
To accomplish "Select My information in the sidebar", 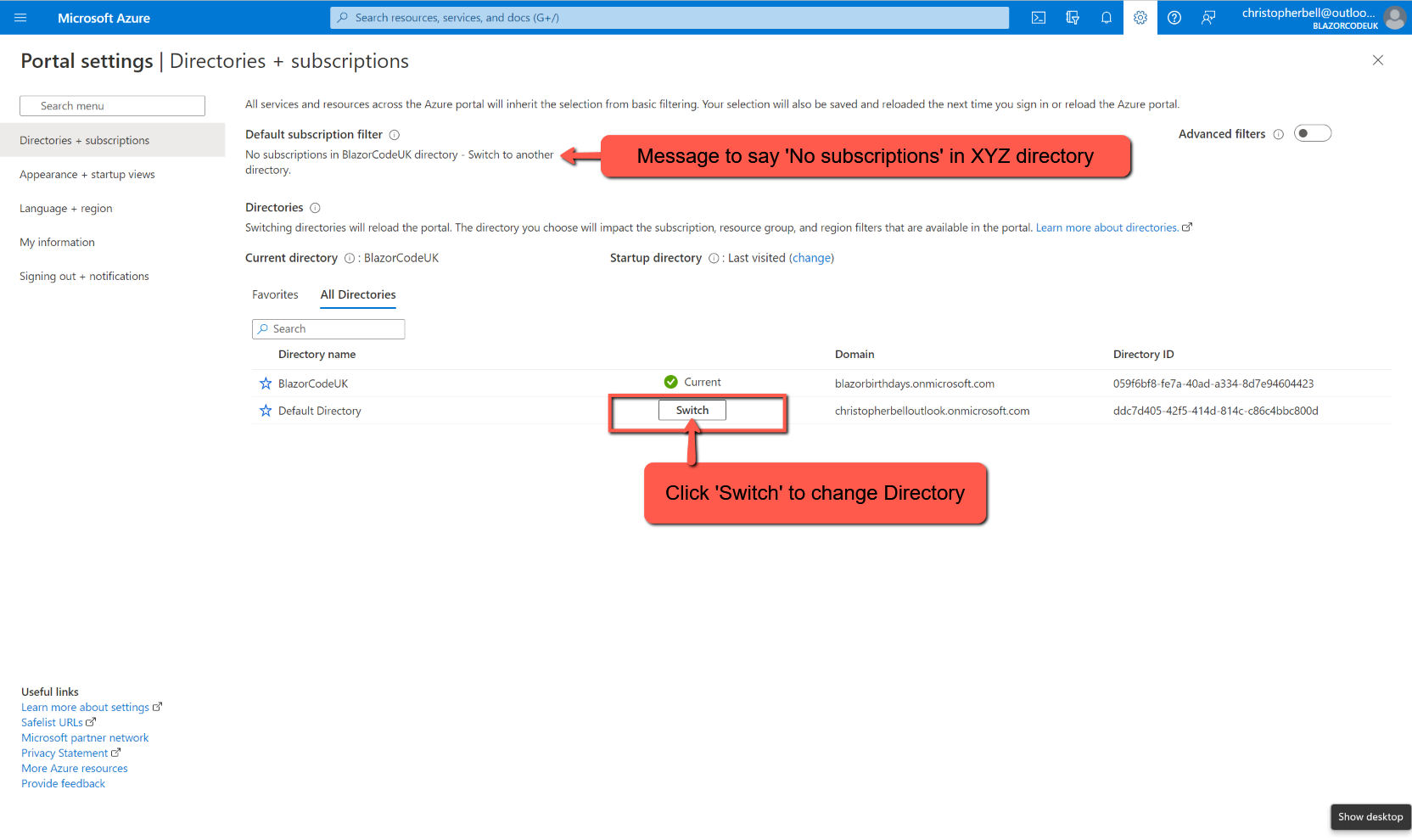I will 57,242.
